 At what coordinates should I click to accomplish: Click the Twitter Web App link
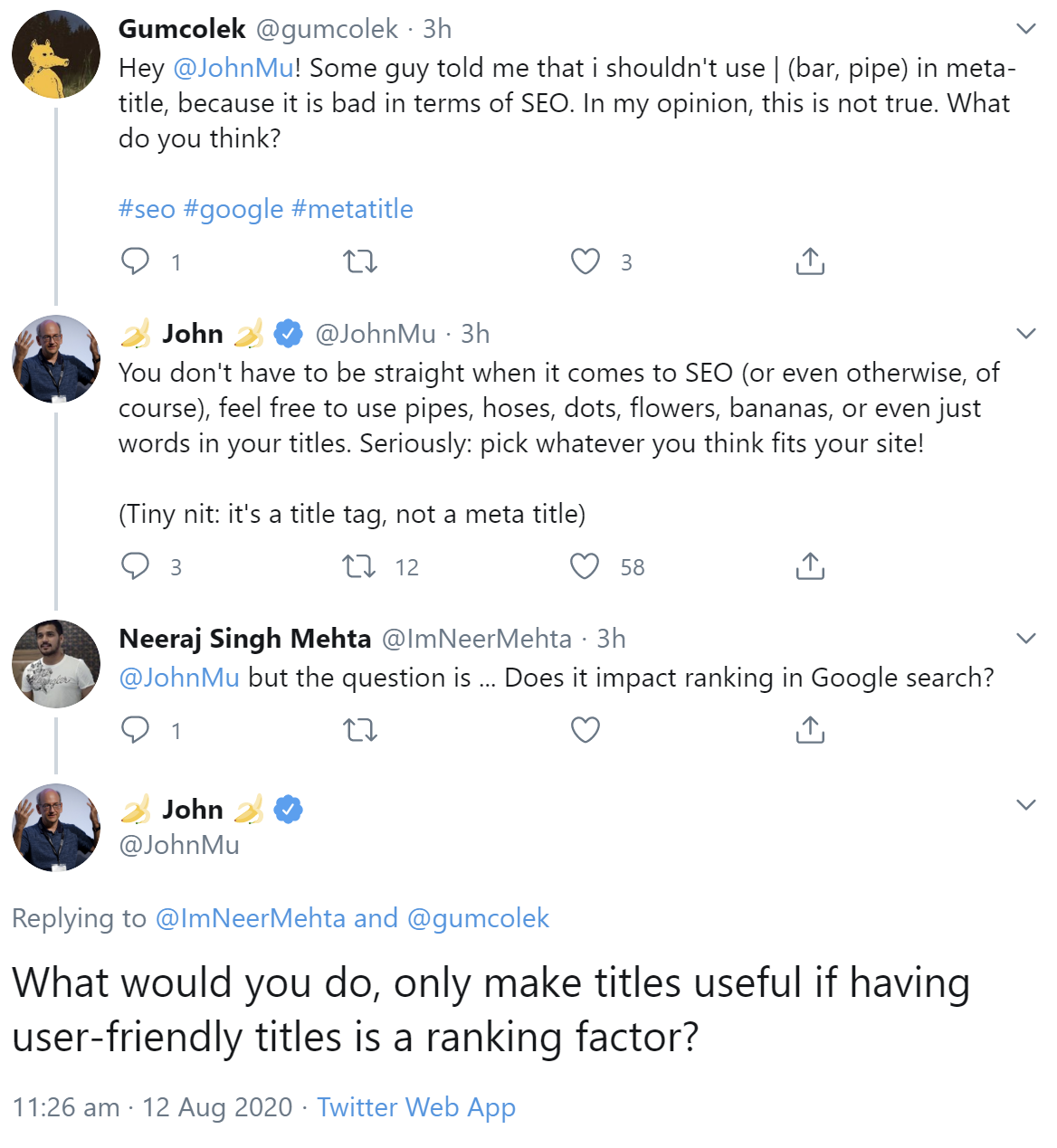(x=415, y=1107)
